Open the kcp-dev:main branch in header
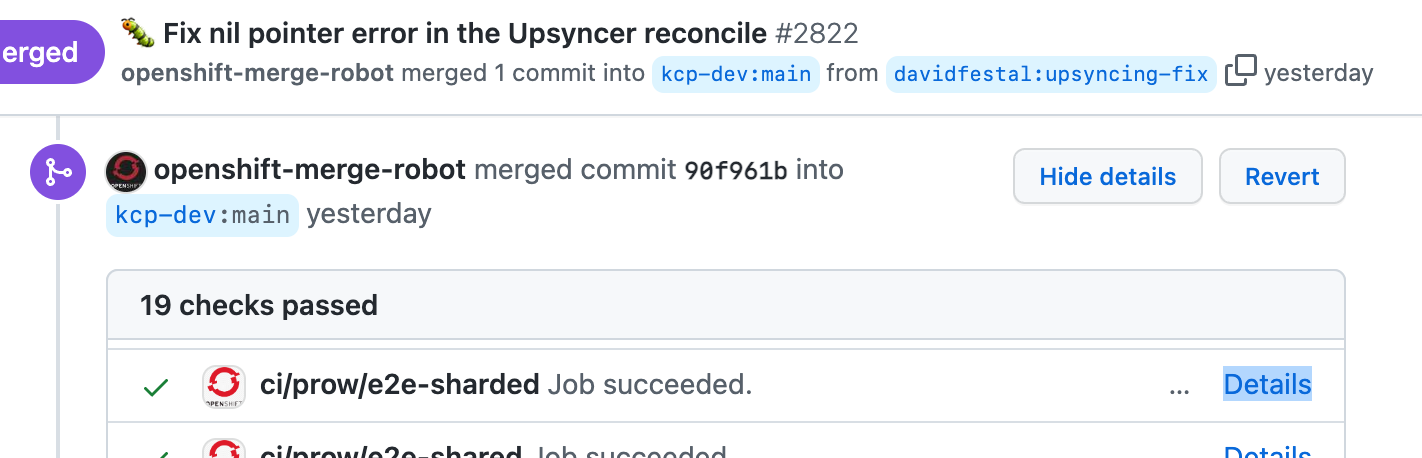The width and height of the screenshot is (1422, 458). [x=735, y=74]
